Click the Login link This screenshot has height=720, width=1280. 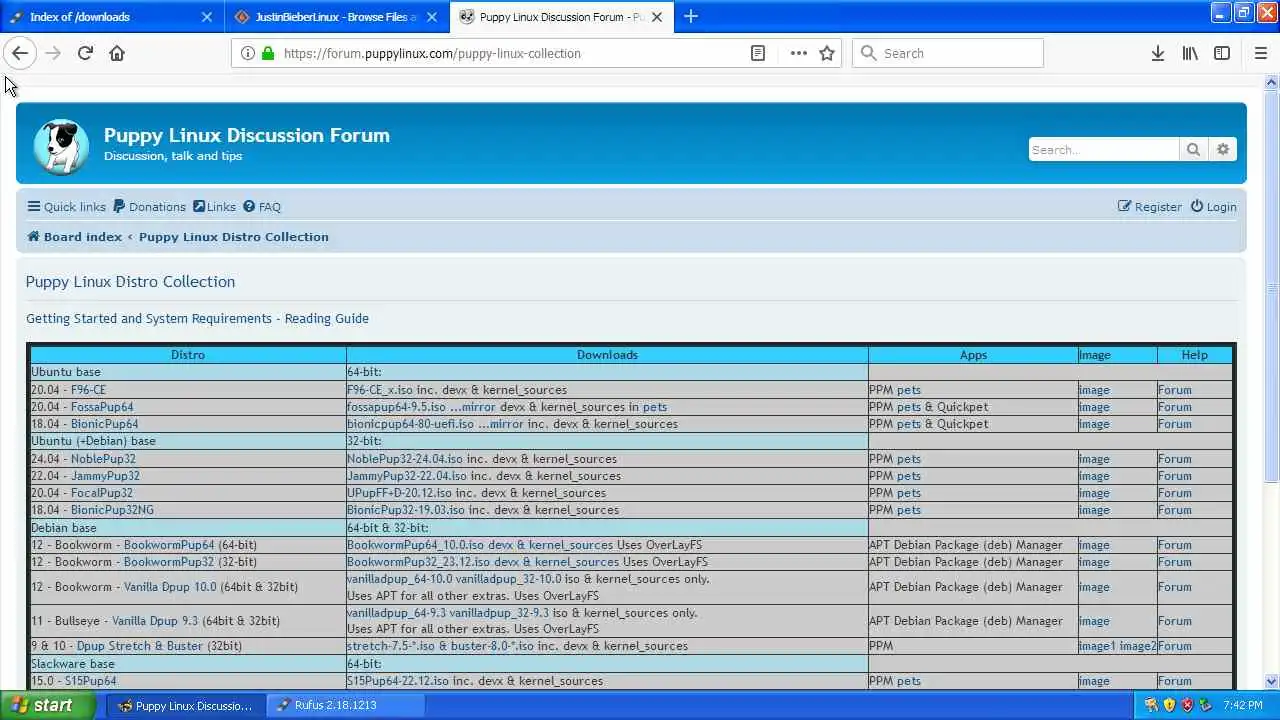[x=1213, y=207]
